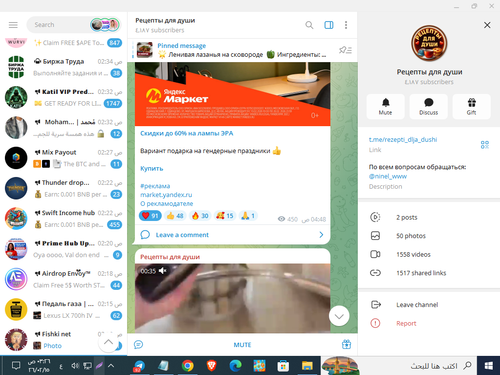Search within the channel using magnifier icon
This screenshot has width=500, height=375.
click(x=309, y=25)
